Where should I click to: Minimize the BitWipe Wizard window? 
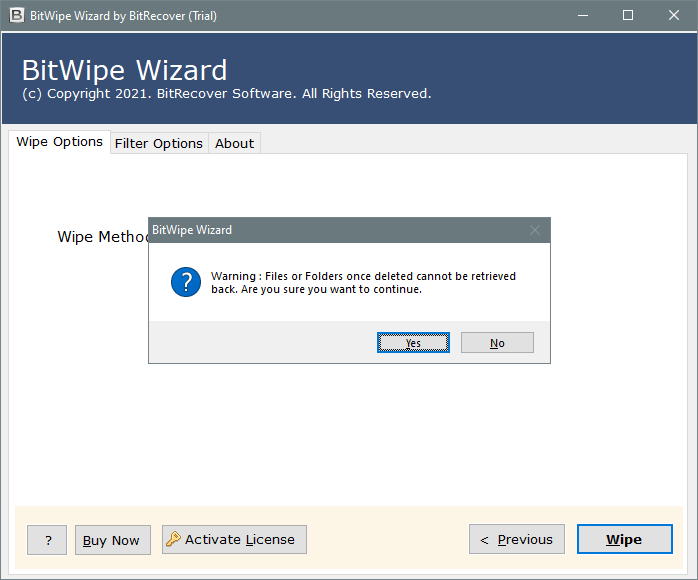tap(583, 16)
